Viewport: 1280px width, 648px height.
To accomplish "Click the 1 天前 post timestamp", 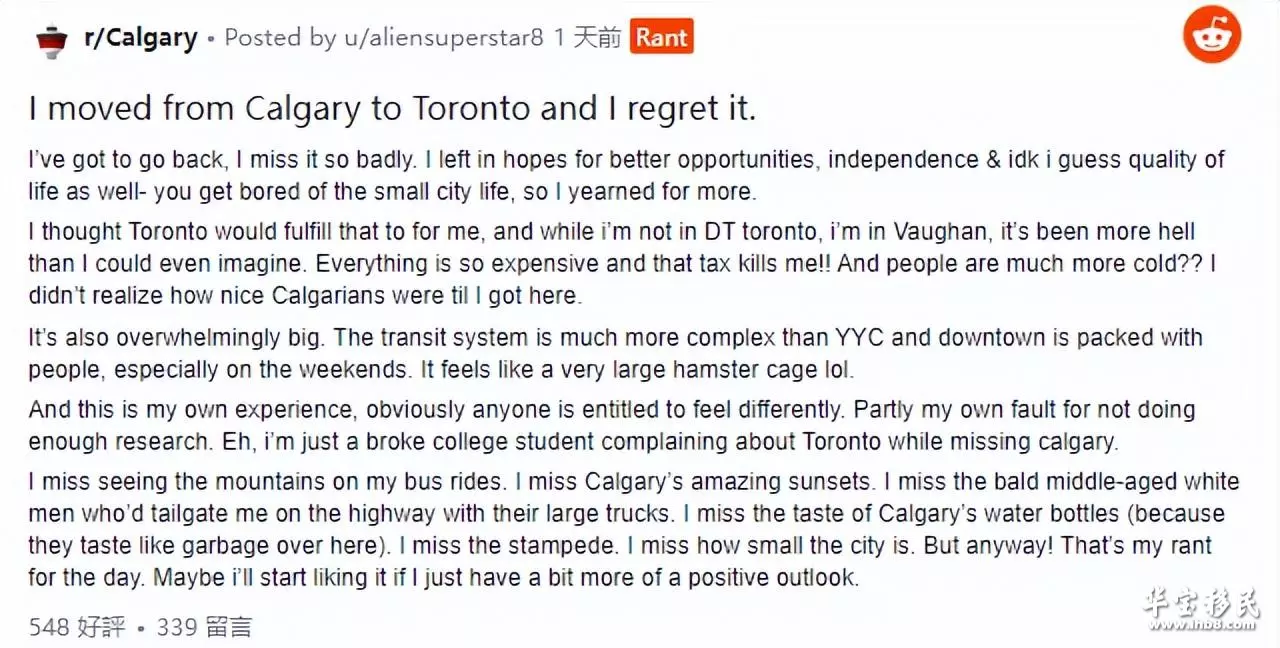I will pyautogui.click(x=587, y=38).
